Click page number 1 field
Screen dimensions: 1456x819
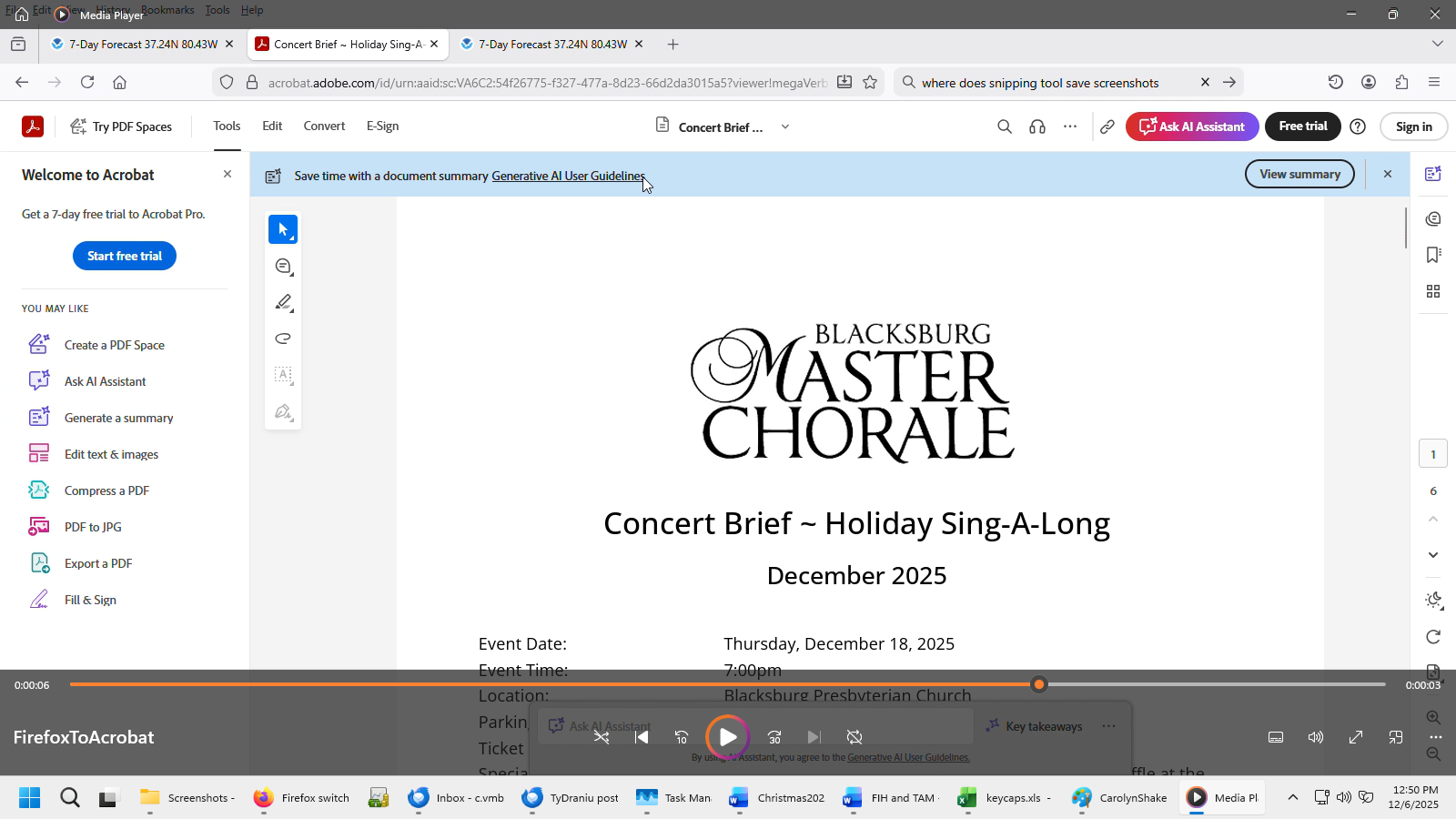click(x=1433, y=454)
